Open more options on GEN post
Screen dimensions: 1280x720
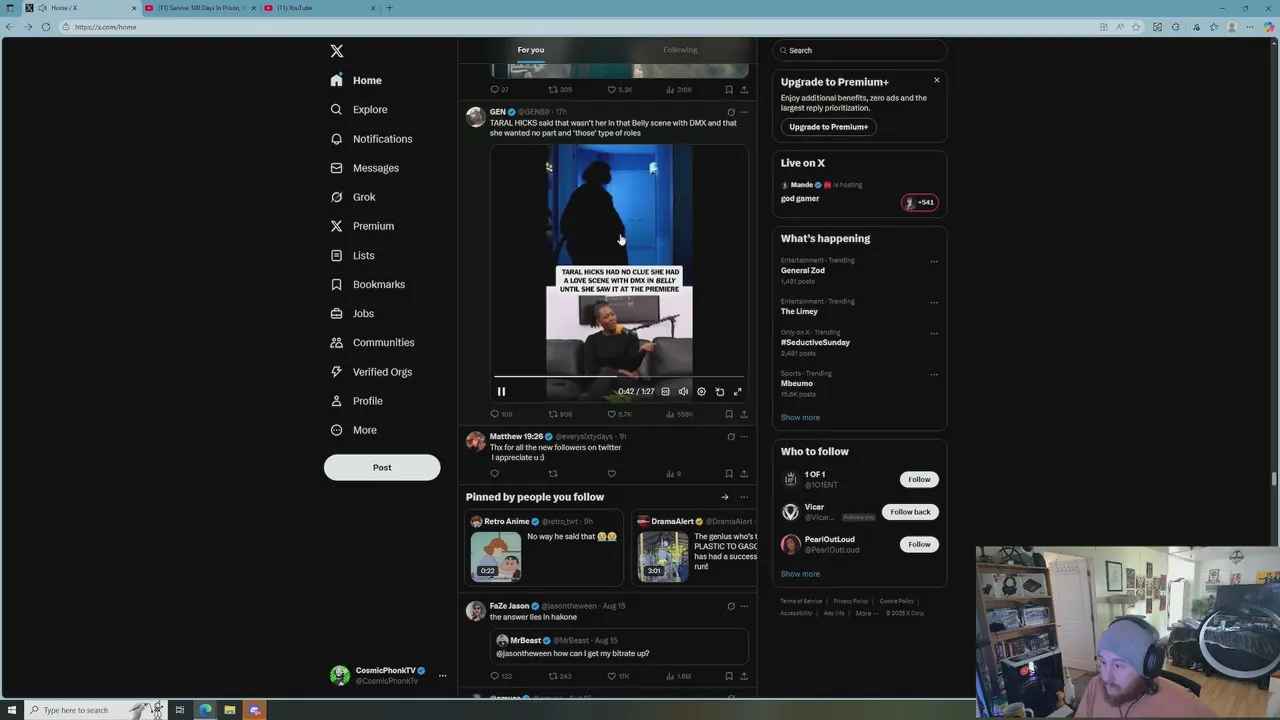[x=744, y=112]
